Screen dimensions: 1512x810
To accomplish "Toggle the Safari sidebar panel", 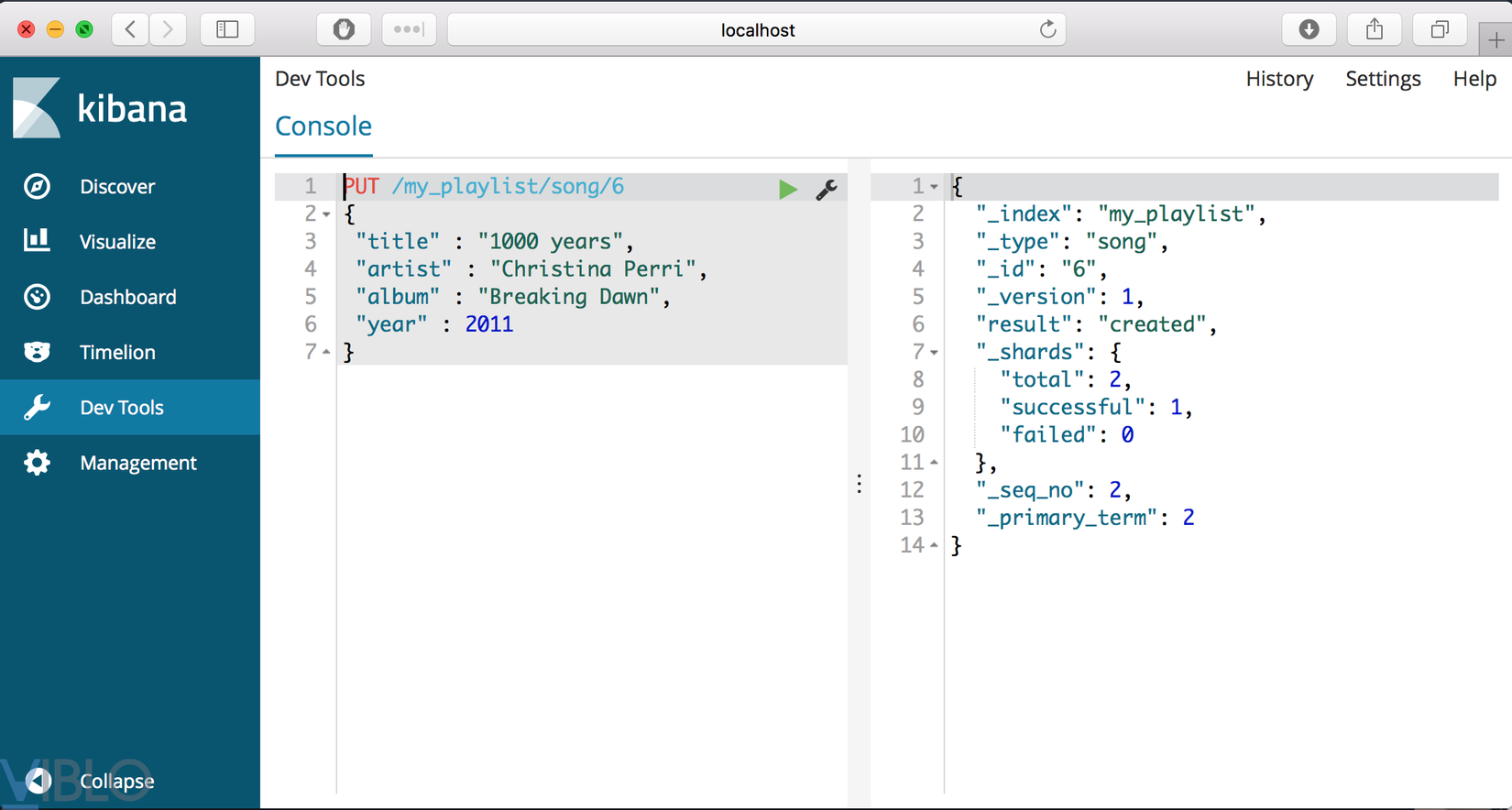I will (227, 29).
